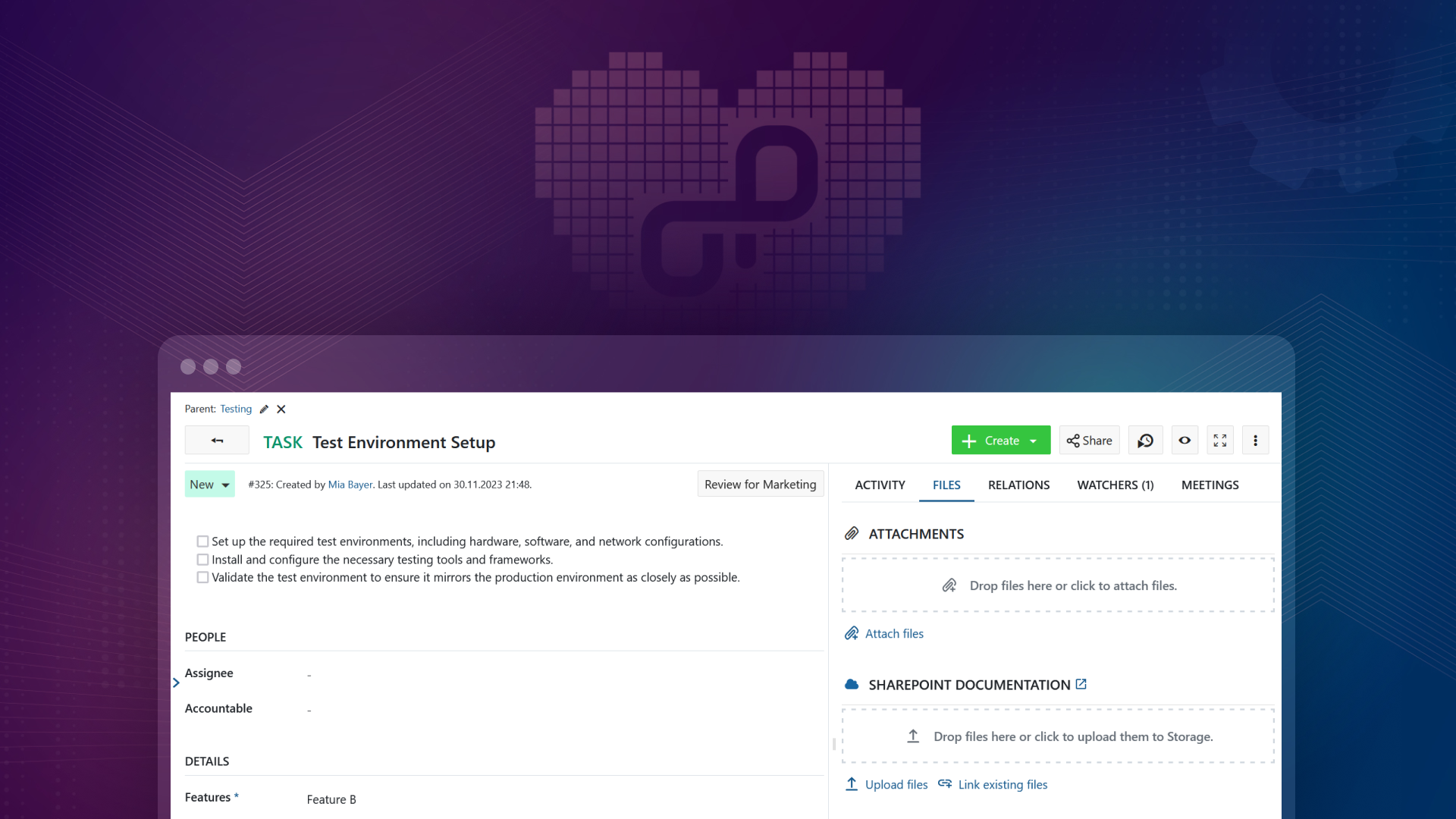Click the SharePoint cloud storage icon
The width and height of the screenshot is (1456, 819).
(x=850, y=684)
